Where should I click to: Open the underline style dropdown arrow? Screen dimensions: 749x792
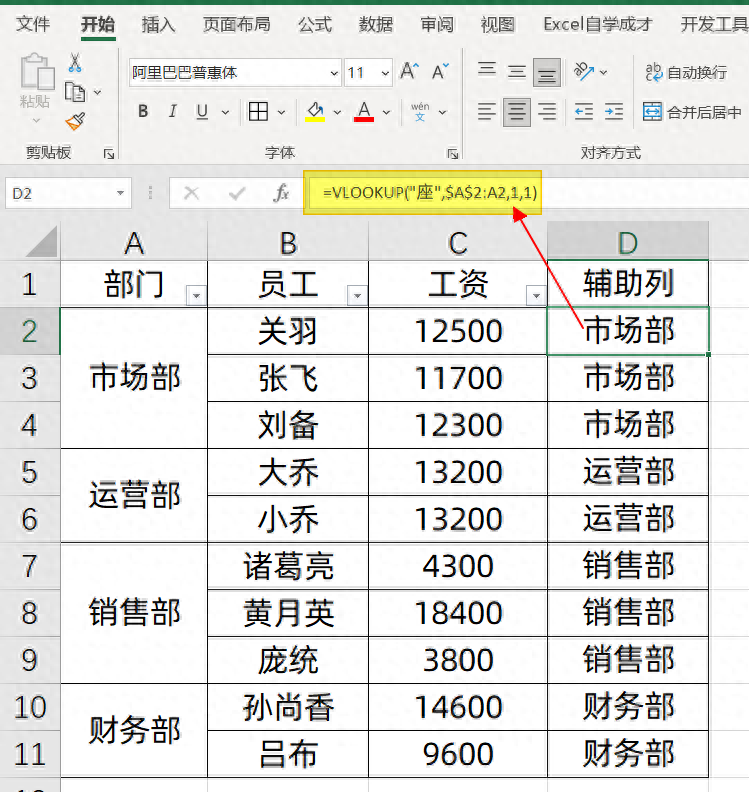coord(225,112)
